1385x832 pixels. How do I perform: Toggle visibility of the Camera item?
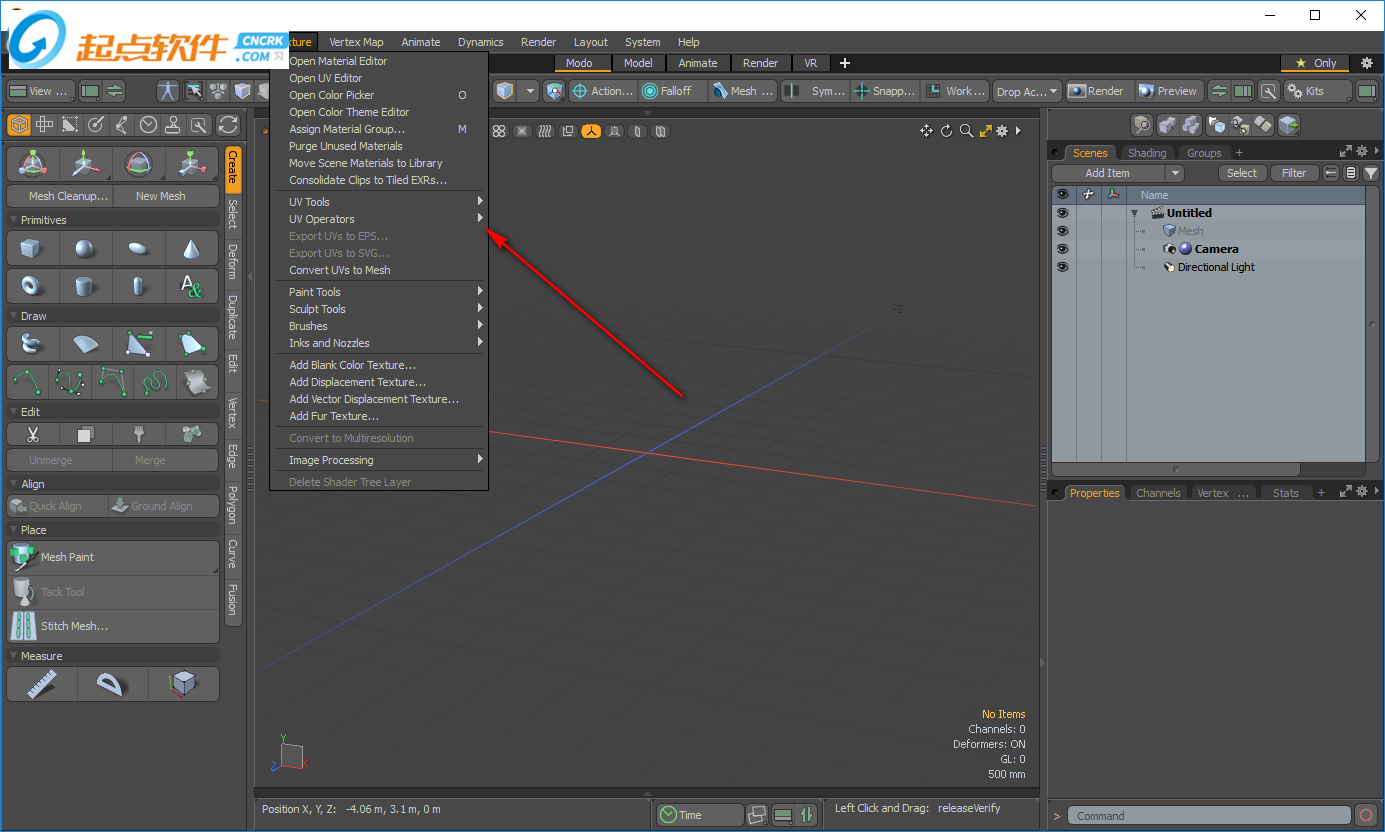(x=1062, y=249)
